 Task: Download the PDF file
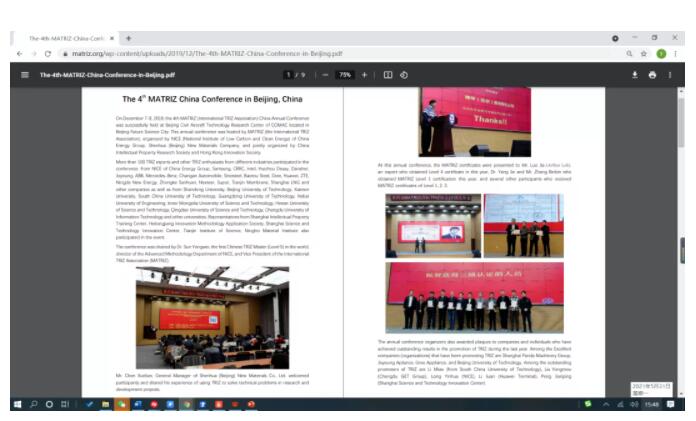tap(634, 75)
